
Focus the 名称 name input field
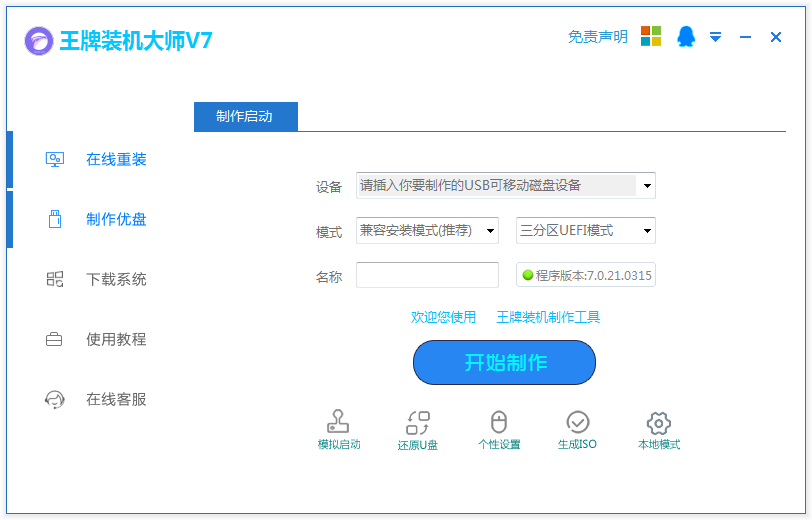click(x=427, y=275)
